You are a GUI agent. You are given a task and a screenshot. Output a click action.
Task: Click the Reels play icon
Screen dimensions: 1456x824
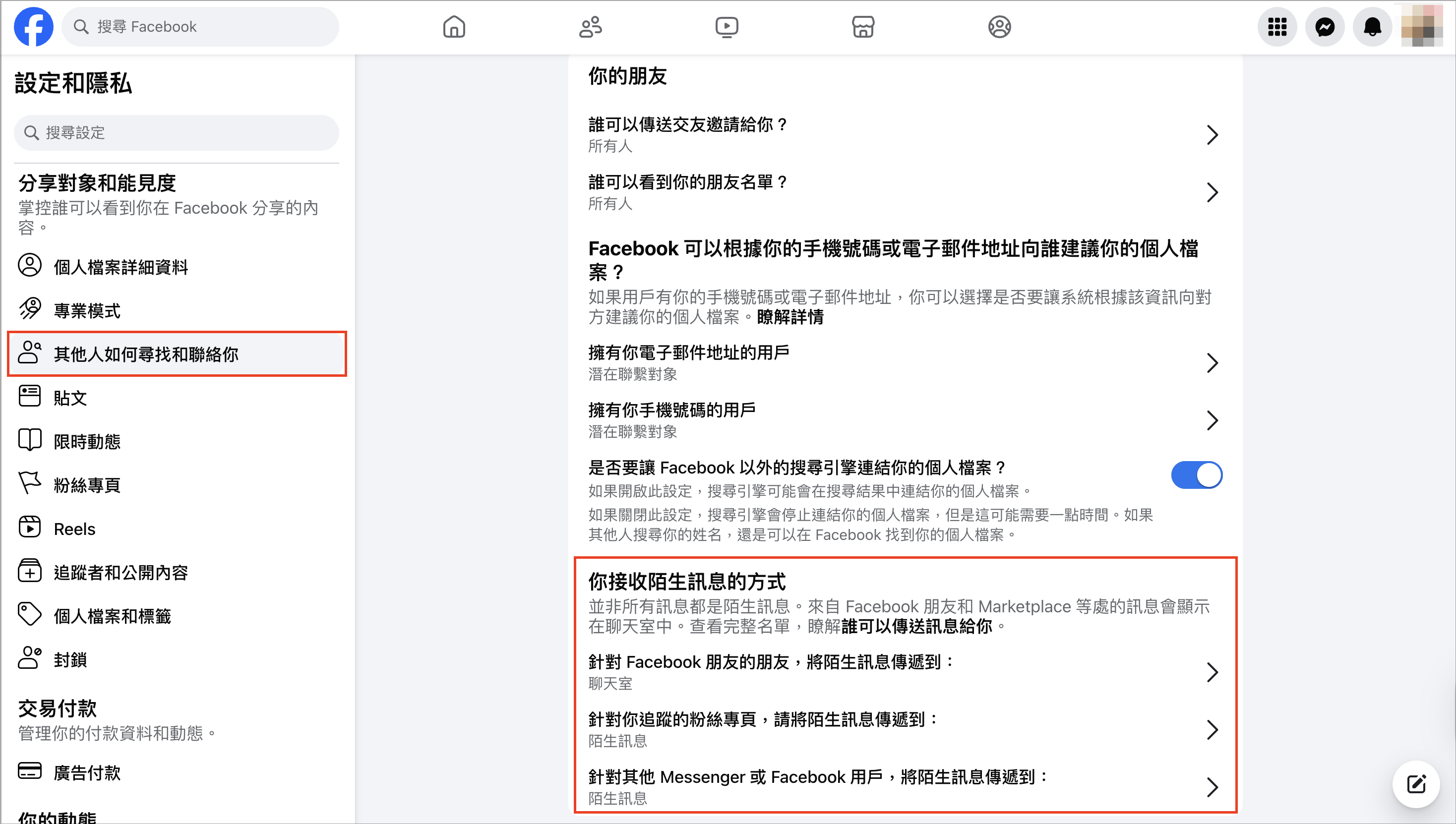tap(29, 527)
